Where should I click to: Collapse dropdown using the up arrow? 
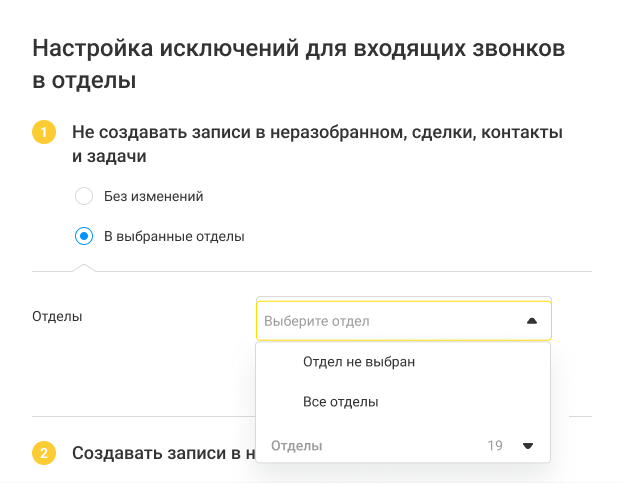coord(532,321)
